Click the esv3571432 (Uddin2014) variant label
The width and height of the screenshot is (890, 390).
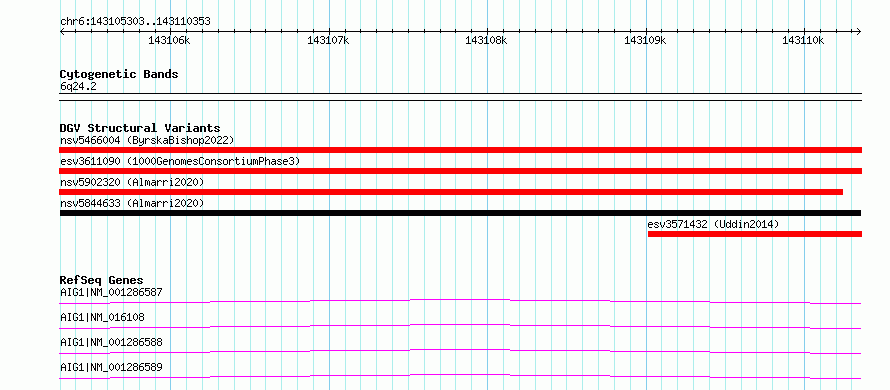point(713,224)
